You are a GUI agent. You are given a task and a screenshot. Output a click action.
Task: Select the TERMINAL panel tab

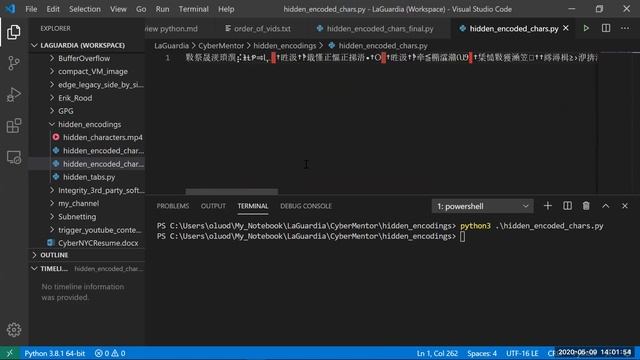(x=253, y=206)
